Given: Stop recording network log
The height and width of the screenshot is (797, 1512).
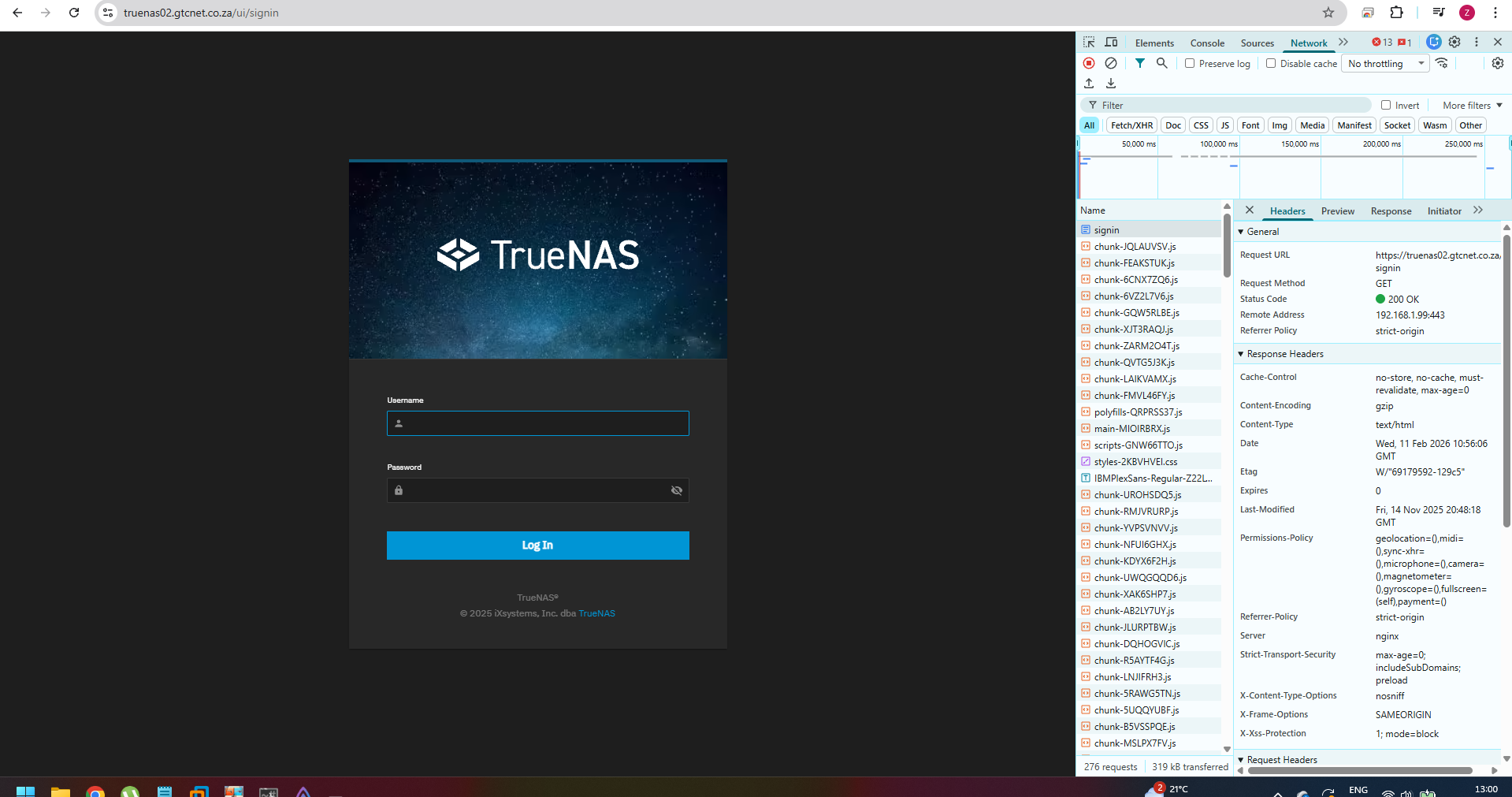Looking at the screenshot, I should point(1089,63).
